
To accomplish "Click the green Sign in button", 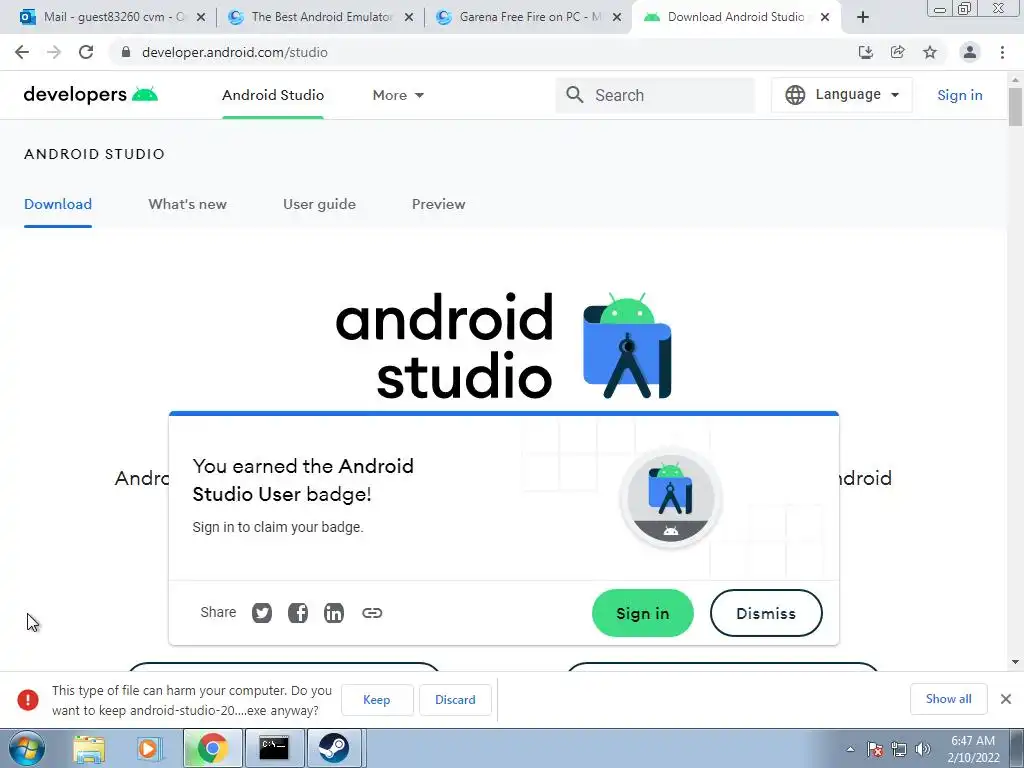I will point(643,613).
